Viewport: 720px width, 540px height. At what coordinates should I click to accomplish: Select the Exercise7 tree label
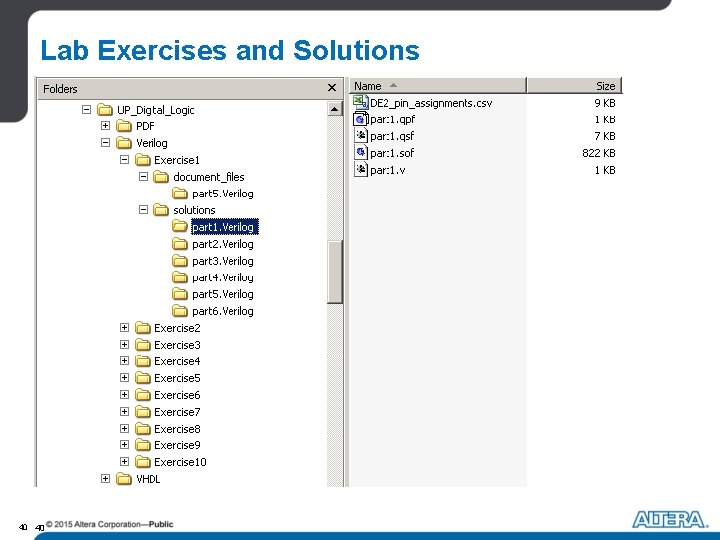pyautogui.click(x=177, y=412)
